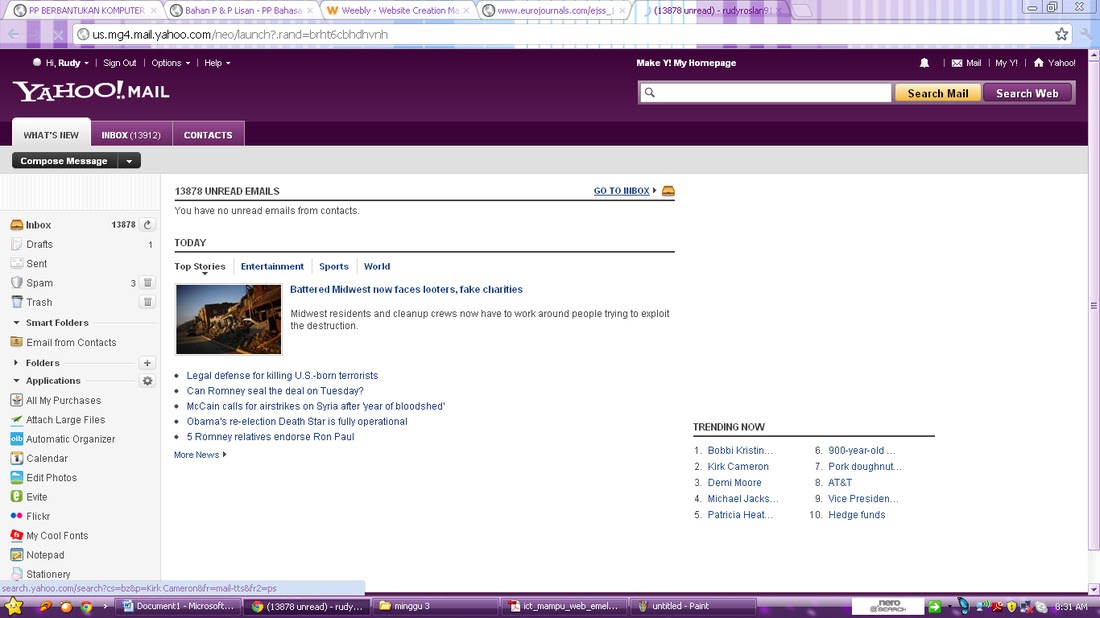Switch to Document1 Microsoft Word taskbar item
This screenshot has width=1100, height=618.
[180, 606]
